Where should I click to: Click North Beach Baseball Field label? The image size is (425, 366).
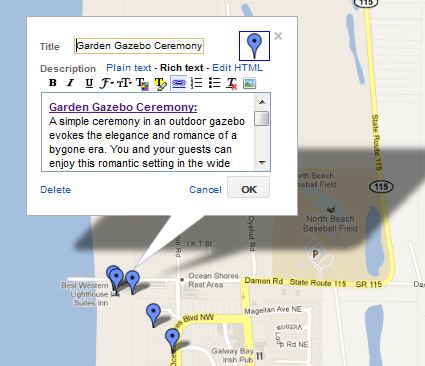tap(330, 223)
